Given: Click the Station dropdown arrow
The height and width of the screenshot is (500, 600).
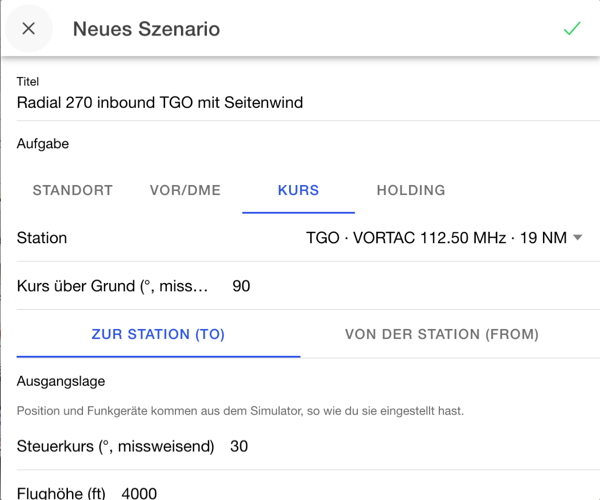Looking at the screenshot, I should coord(578,238).
